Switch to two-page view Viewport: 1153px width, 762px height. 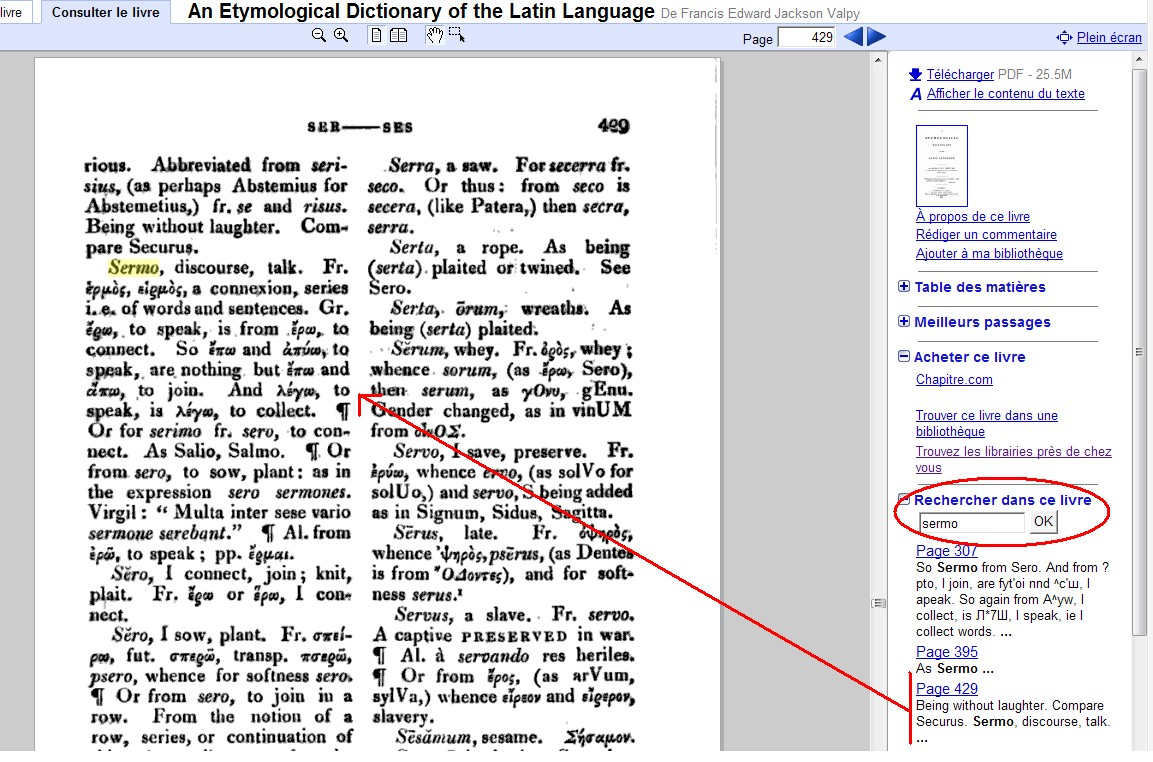(398, 35)
